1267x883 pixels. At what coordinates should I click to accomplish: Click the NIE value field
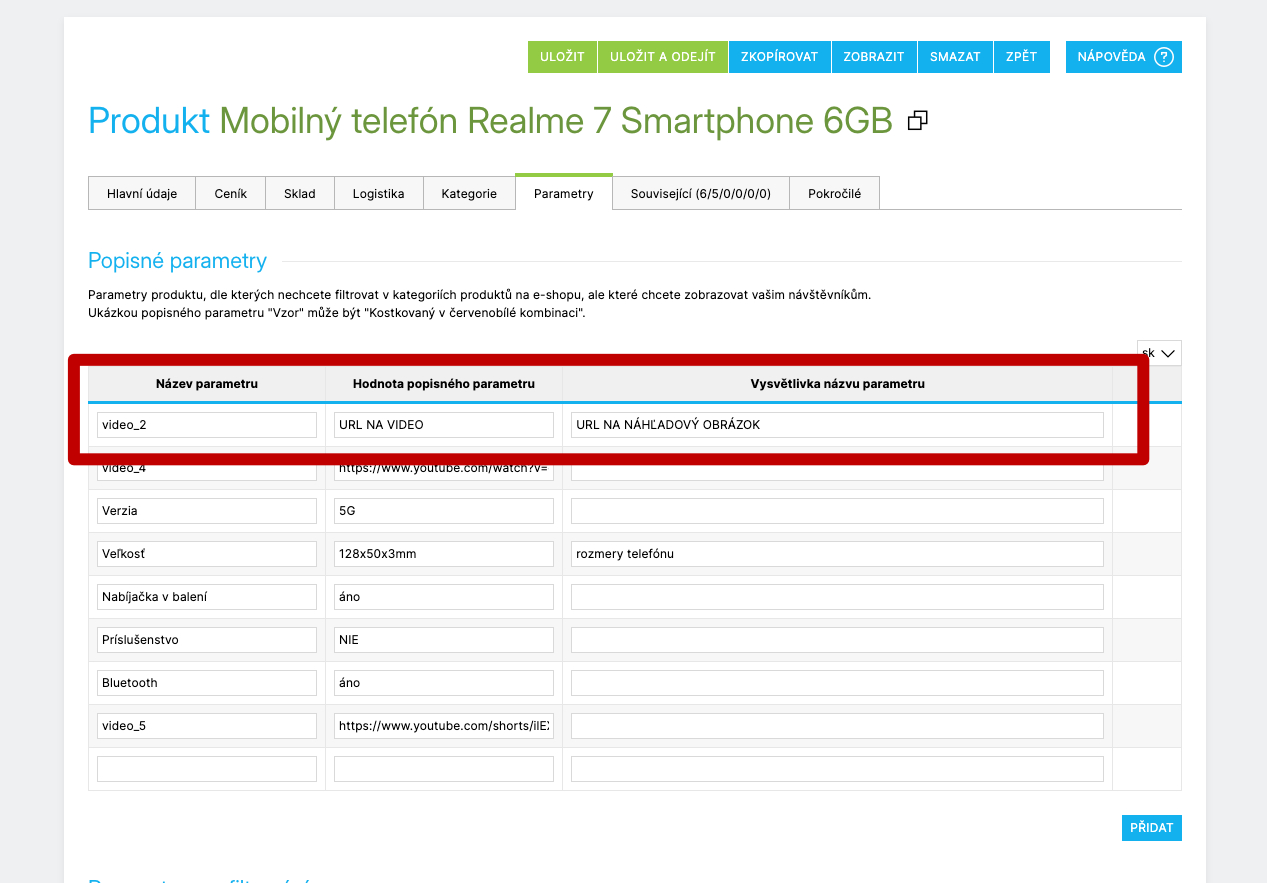(444, 640)
